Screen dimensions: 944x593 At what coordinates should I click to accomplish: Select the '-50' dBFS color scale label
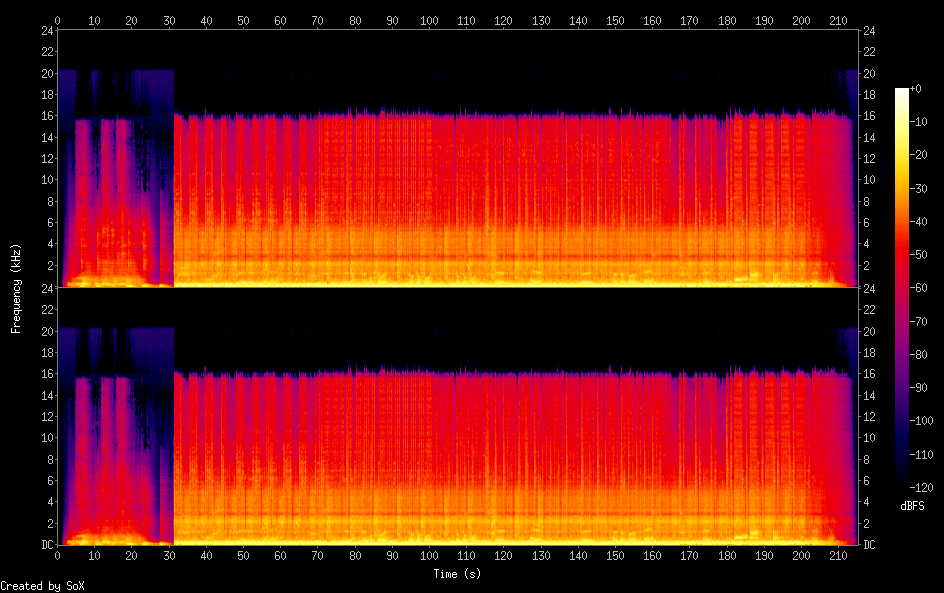coord(918,255)
